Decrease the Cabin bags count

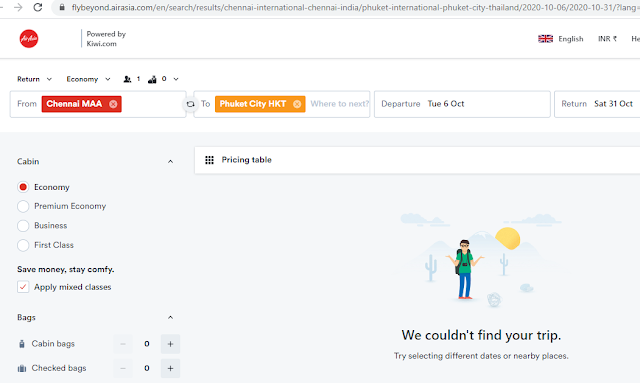[123, 344]
